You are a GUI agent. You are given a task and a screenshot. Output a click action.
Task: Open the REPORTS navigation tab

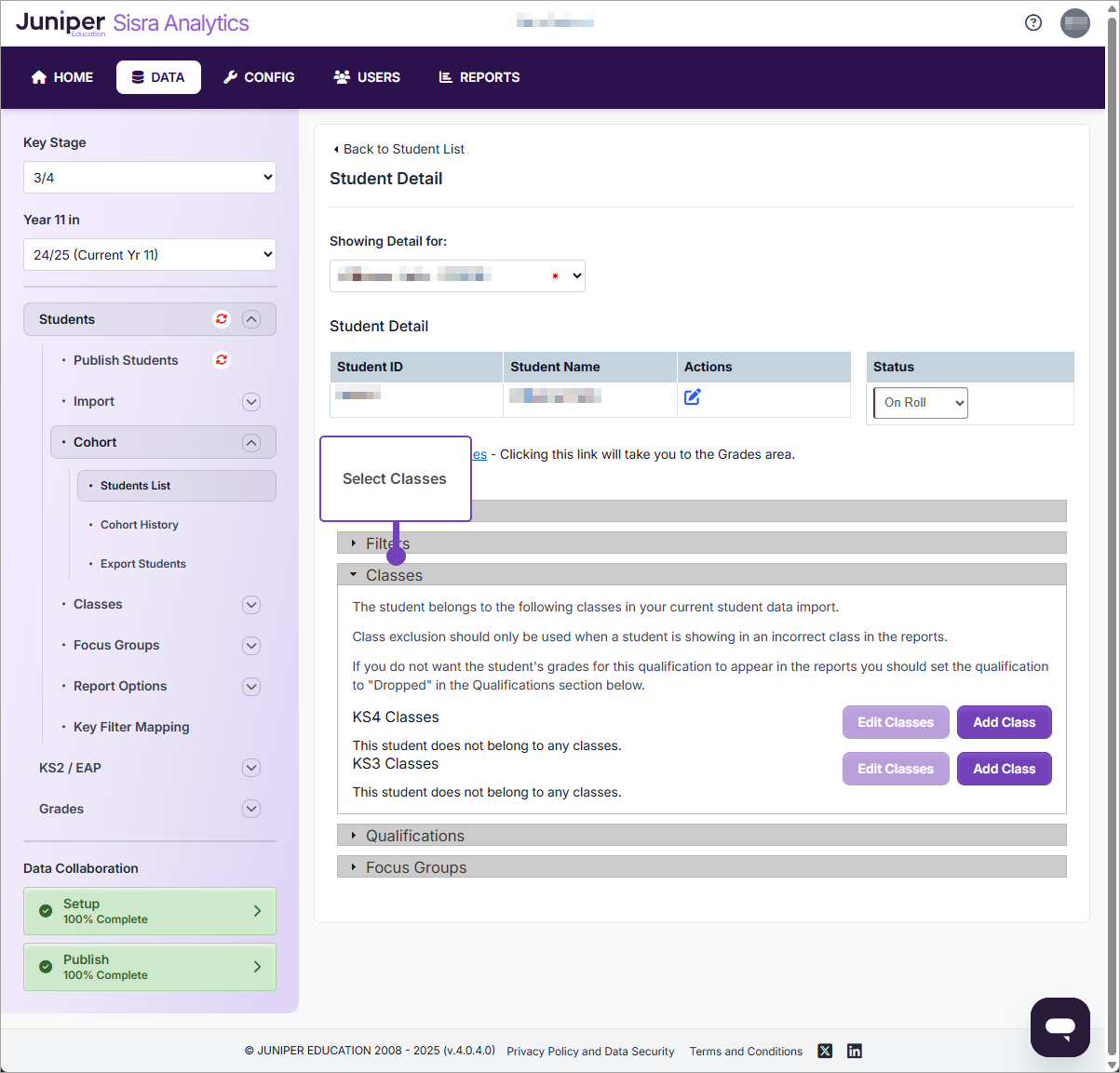click(479, 77)
